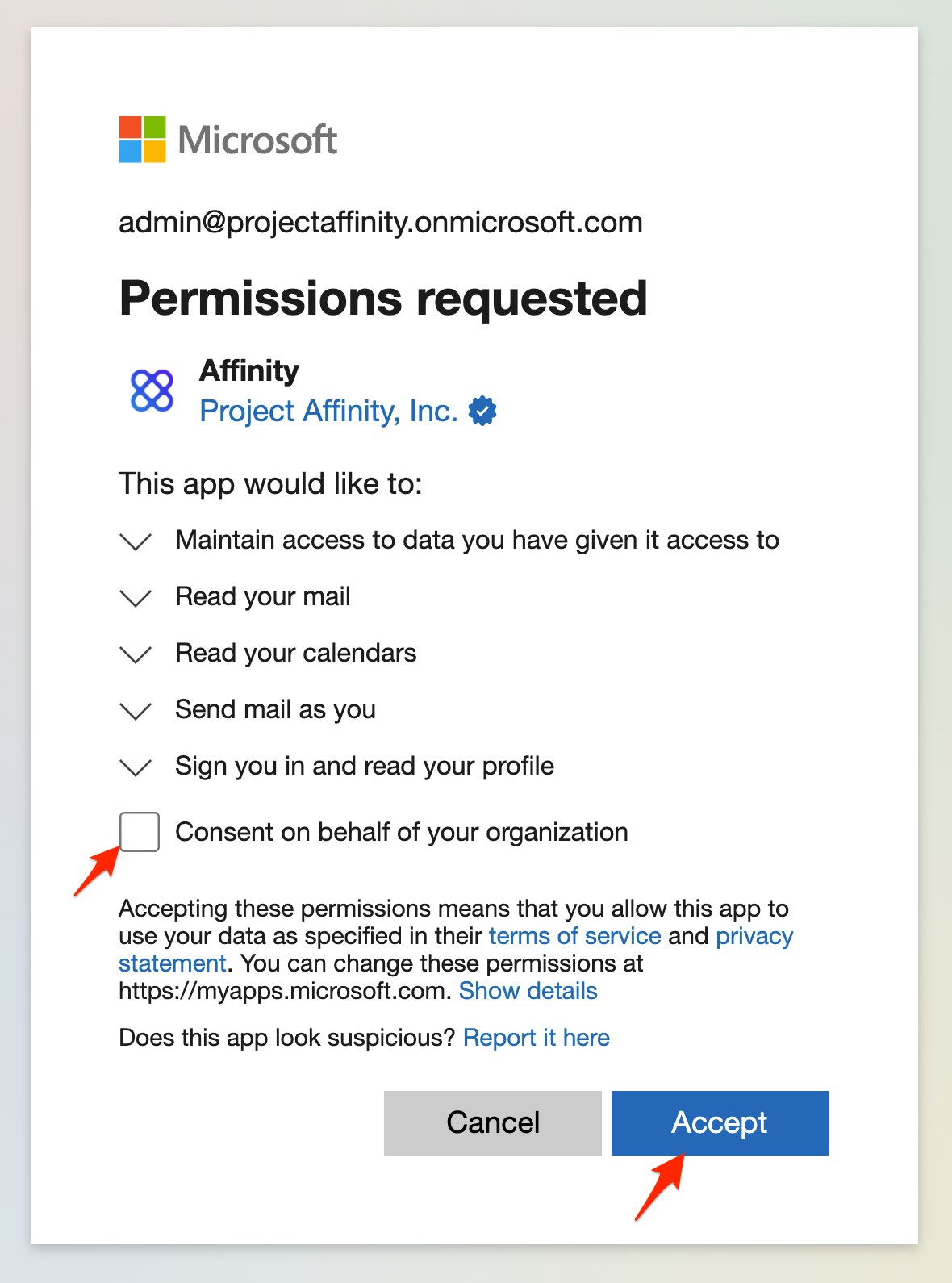The height and width of the screenshot is (1283, 952).
Task: Click the yellow square in Microsoft logo
Action: (154, 152)
